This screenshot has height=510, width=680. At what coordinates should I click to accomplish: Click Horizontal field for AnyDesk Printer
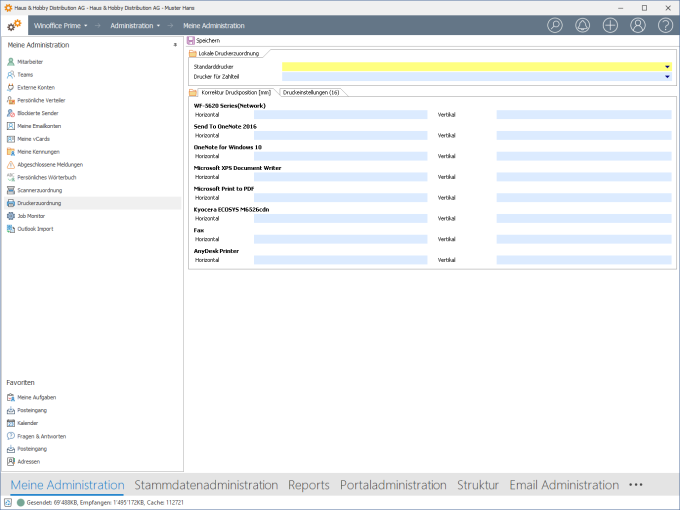(340, 260)
